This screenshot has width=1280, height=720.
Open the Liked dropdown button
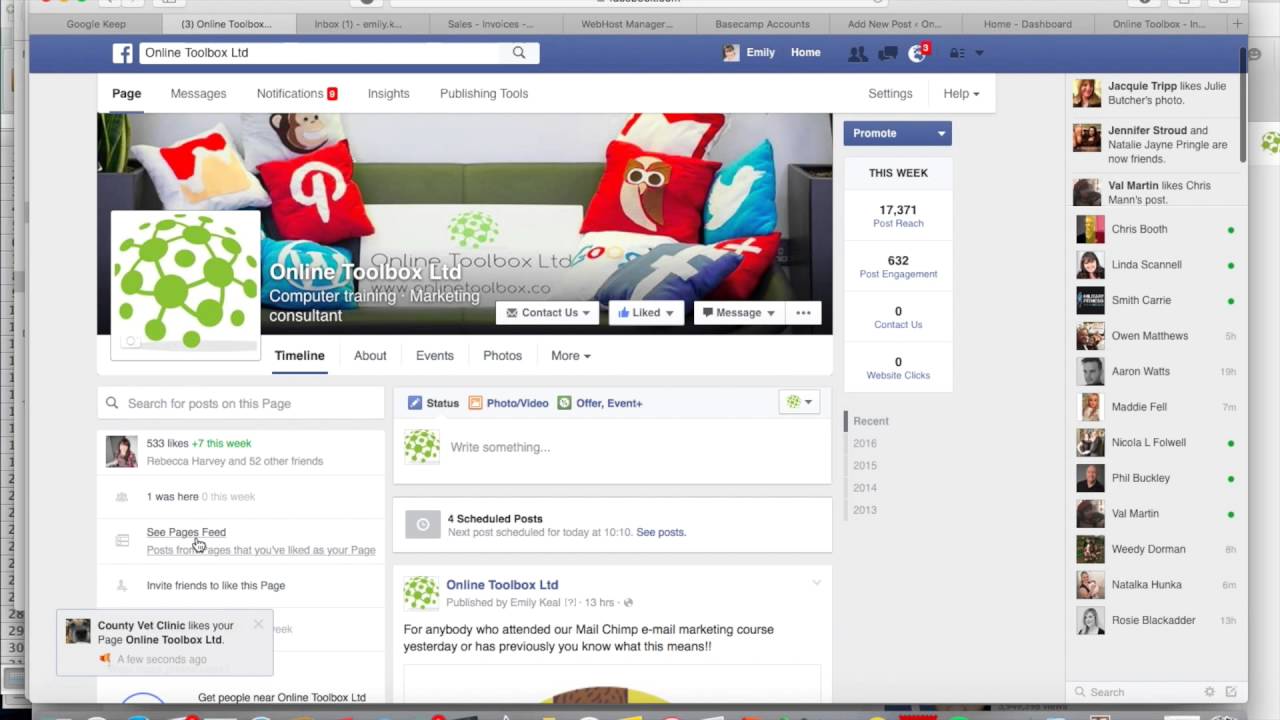(x=646, y=313)
